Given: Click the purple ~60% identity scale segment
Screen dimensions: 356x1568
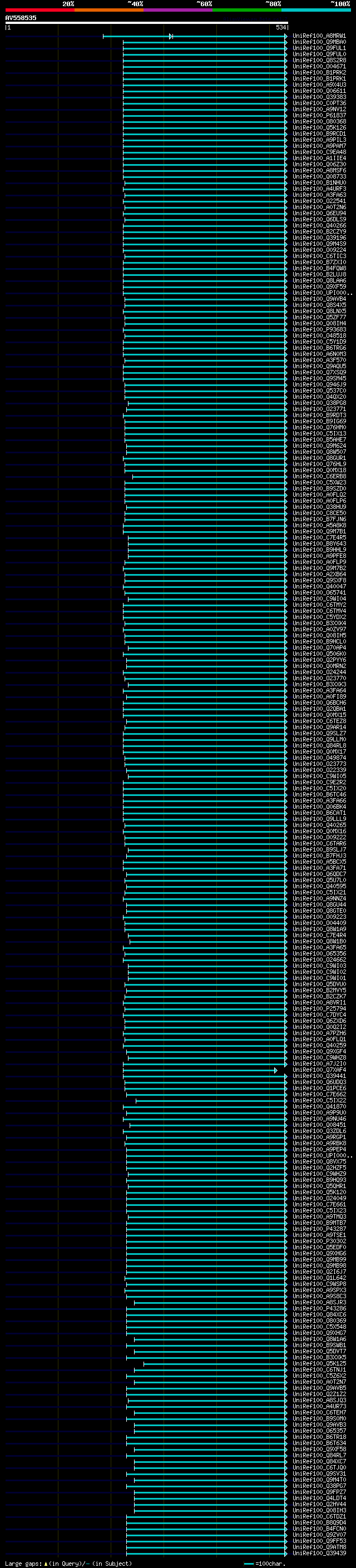Looking at the screenshot, I should tap(179, 10).
